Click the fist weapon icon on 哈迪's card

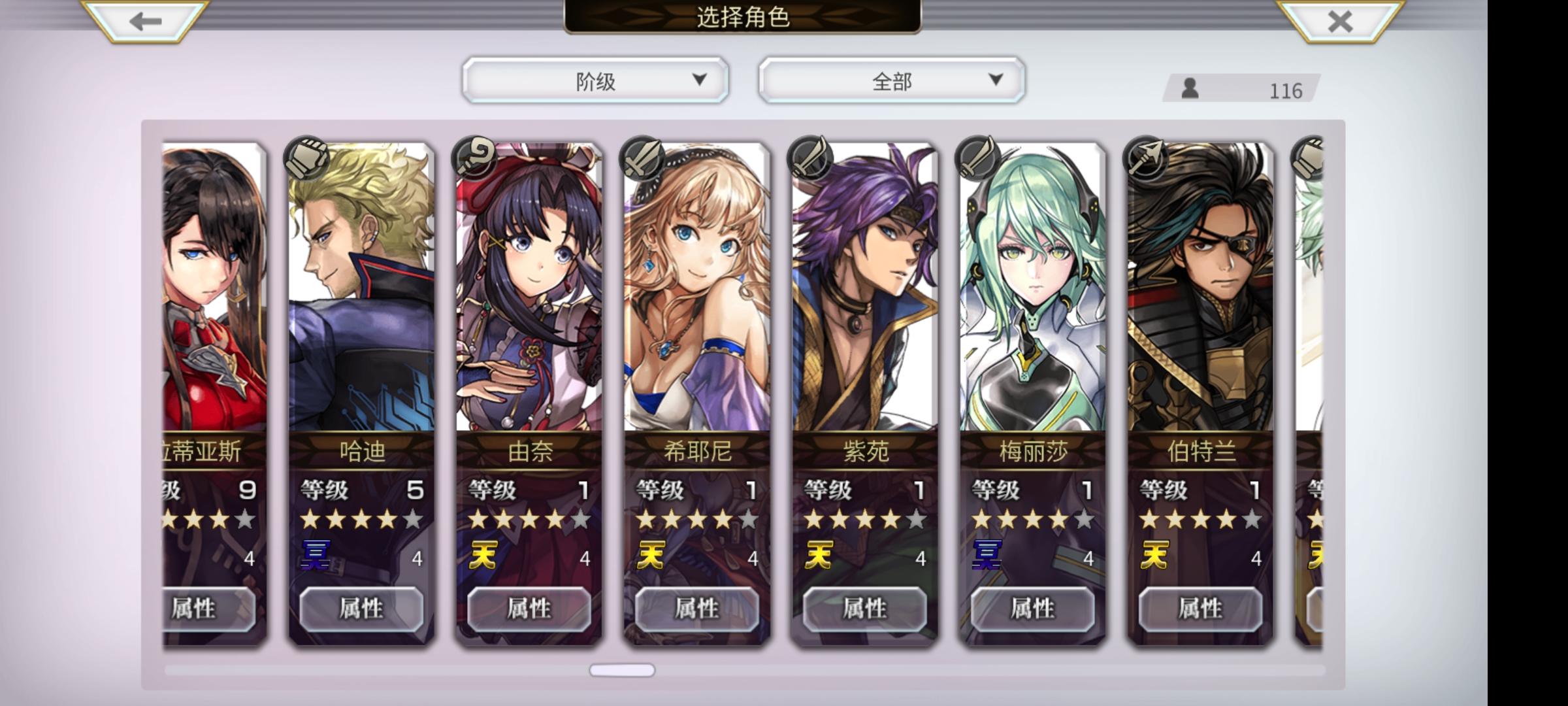[x=306, y=159]
